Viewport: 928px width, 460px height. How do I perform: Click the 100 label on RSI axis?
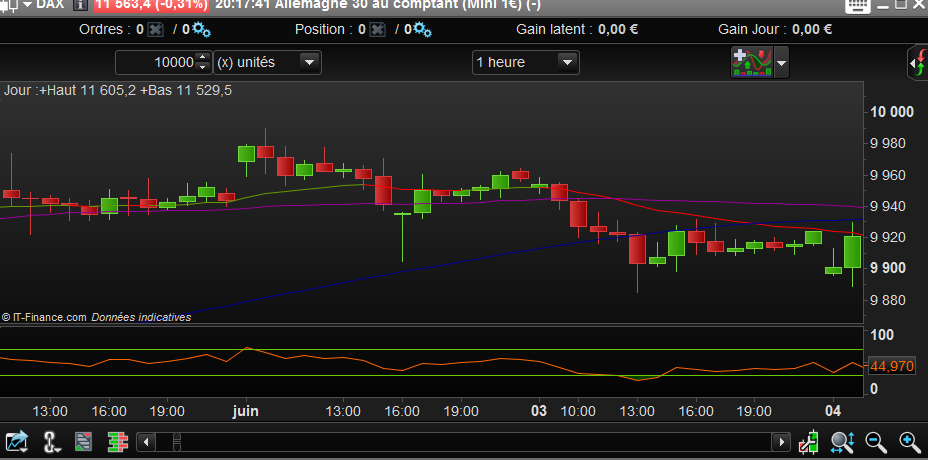882,335
